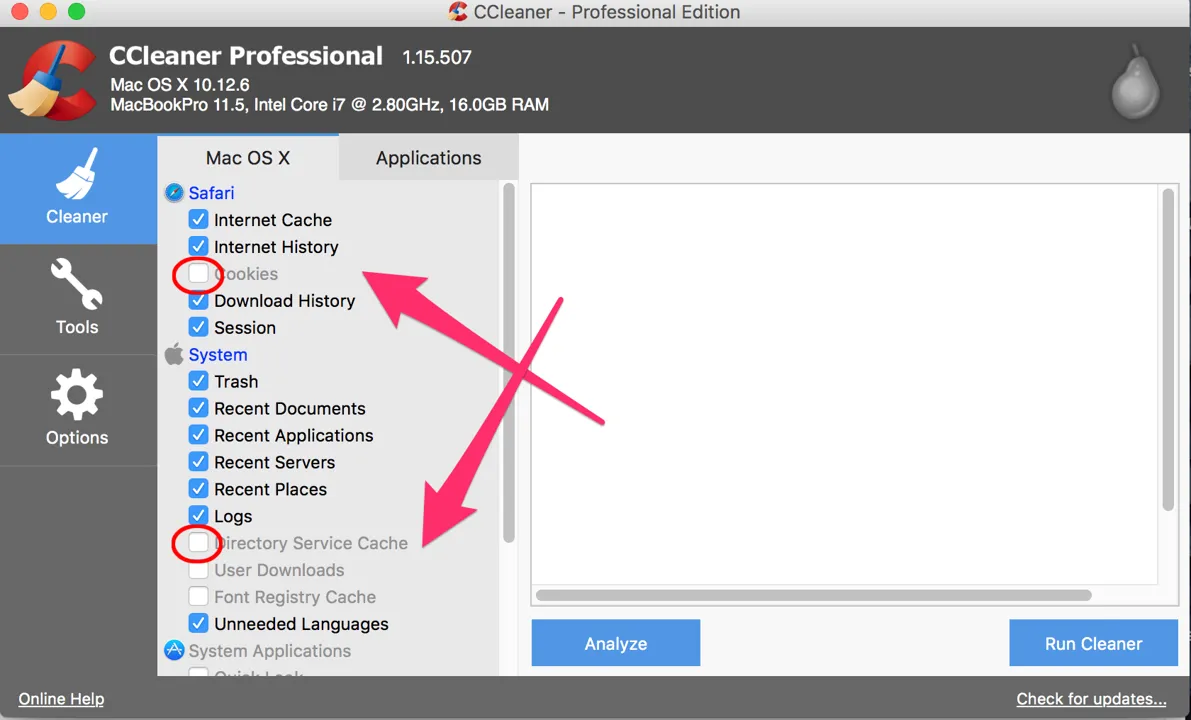Select System Applications category heading
1191x720 pixels.
point(270,651)
